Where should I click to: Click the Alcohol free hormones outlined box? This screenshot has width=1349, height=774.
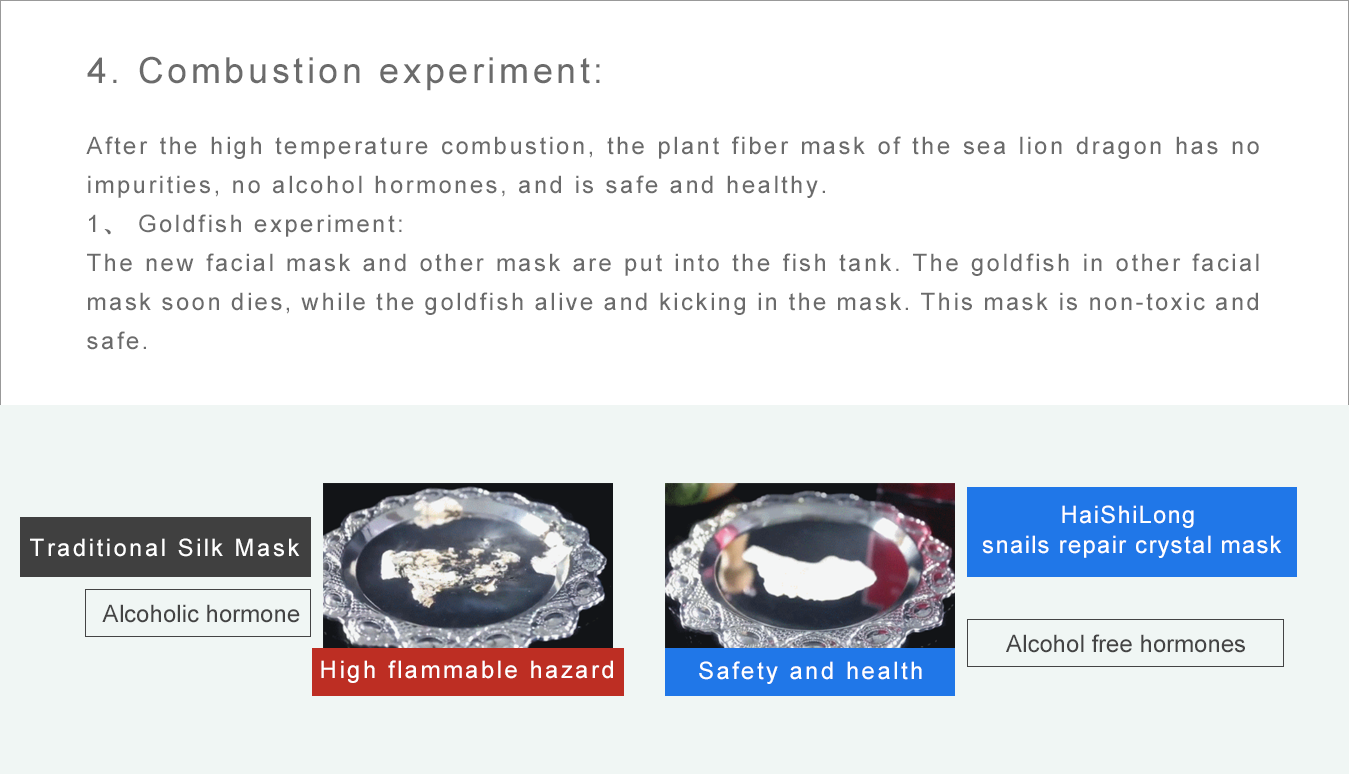point(1125,643)
